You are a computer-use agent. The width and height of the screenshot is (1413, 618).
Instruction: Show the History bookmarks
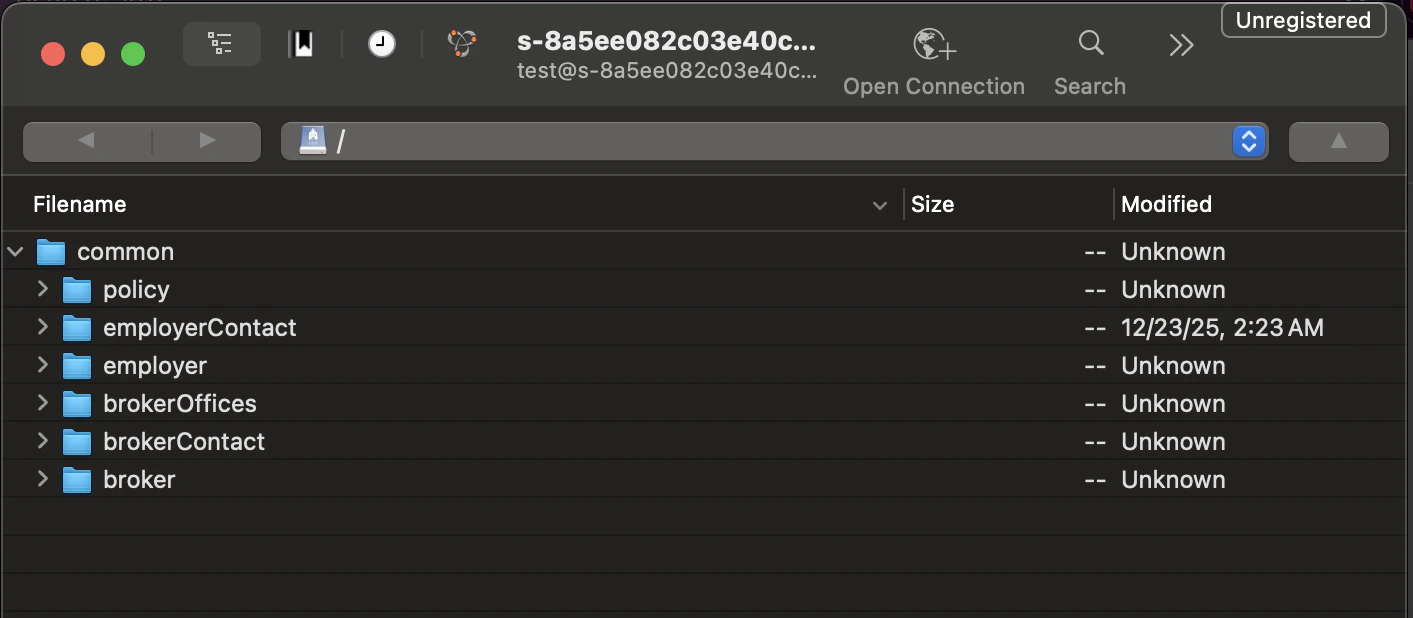click(381, 44)
